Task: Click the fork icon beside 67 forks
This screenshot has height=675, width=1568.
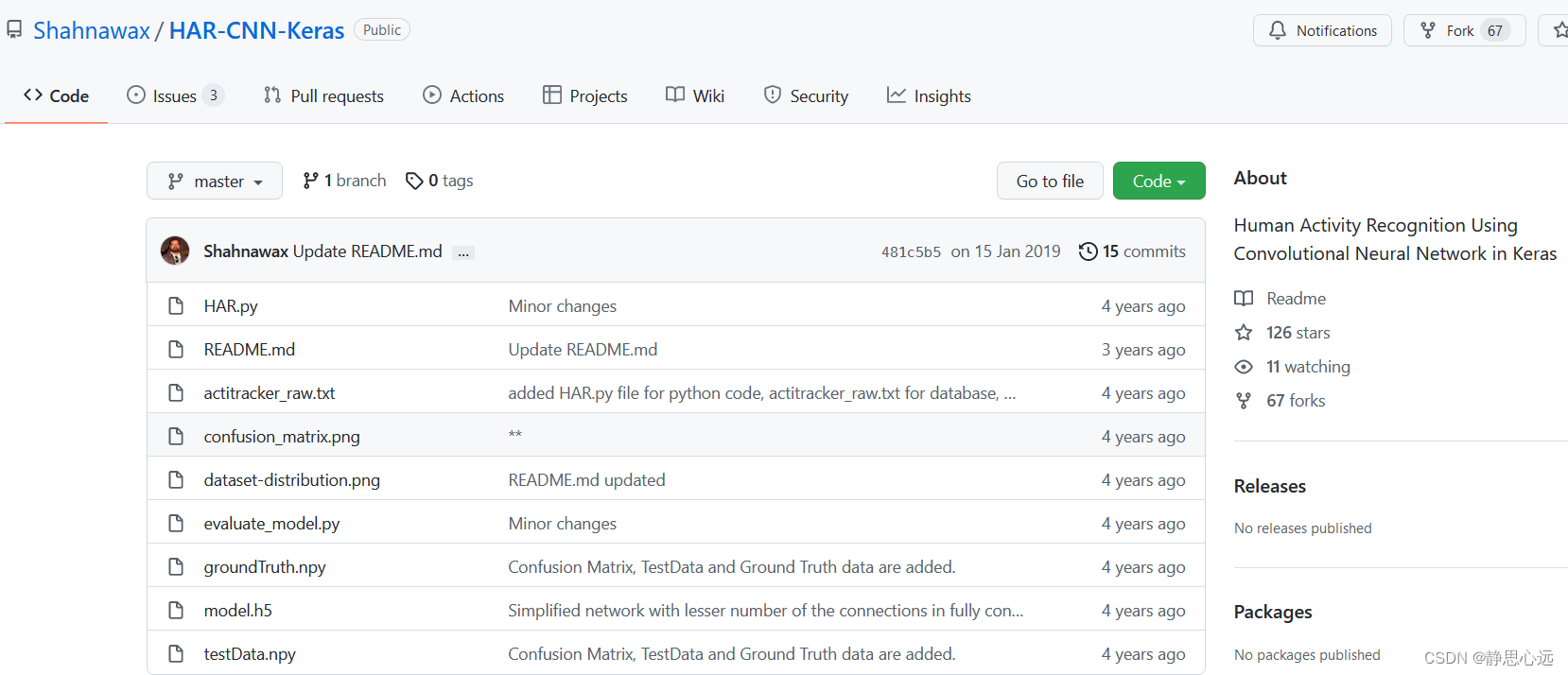Action: [x=1244, y=401]
